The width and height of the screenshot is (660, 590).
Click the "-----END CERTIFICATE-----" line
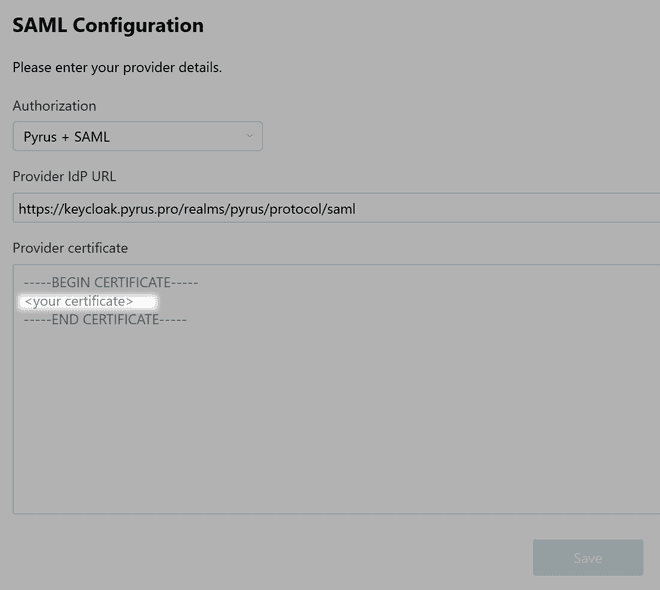point(105,320)
